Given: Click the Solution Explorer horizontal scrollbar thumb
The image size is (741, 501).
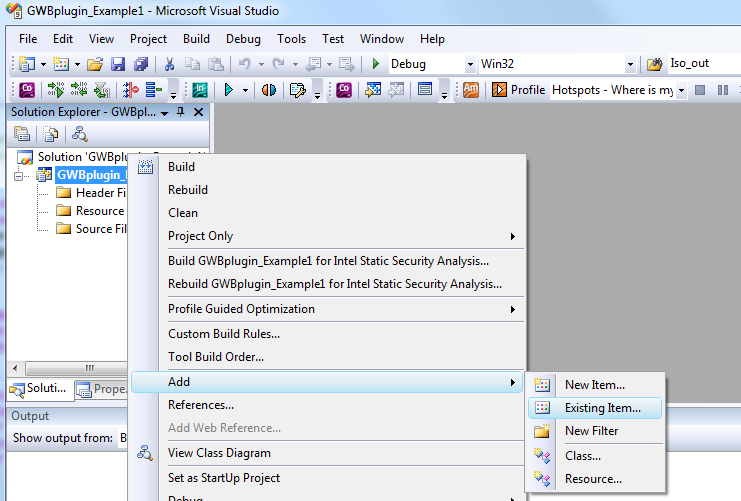Looking at the screenshot, I should [77, 368].
